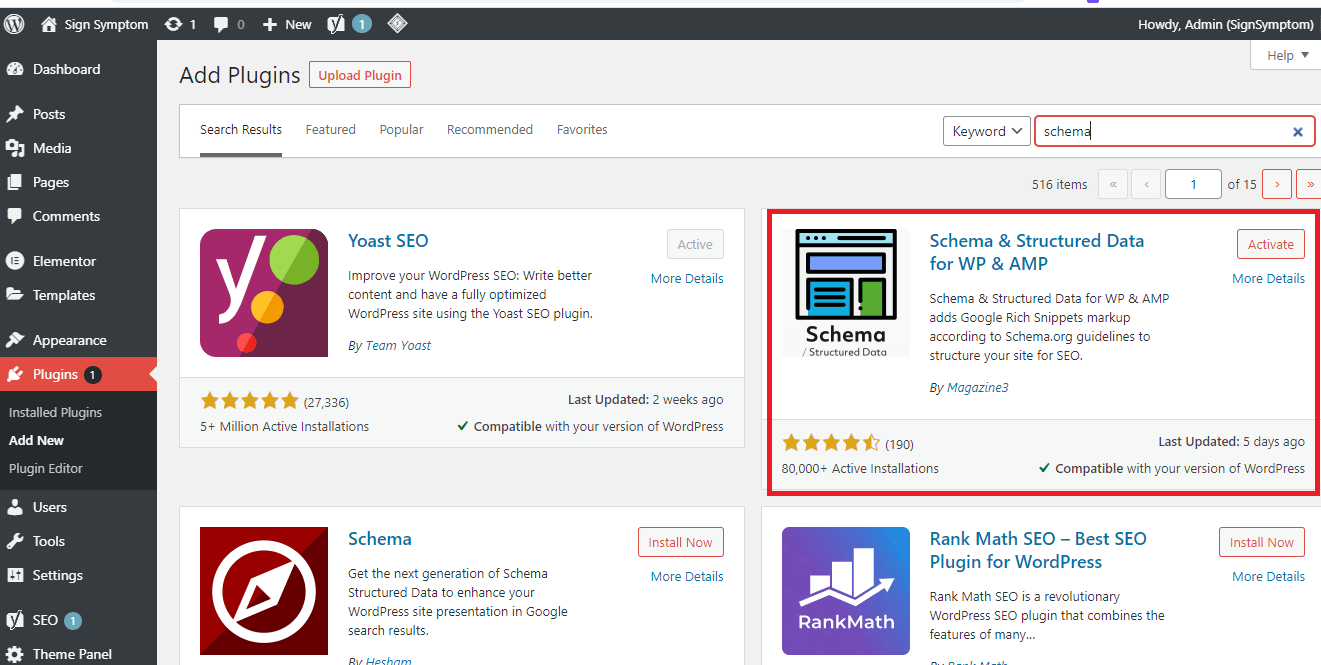1321x665 pixels.
Task: Click the 516 items count text
Action: point(1059,185)
